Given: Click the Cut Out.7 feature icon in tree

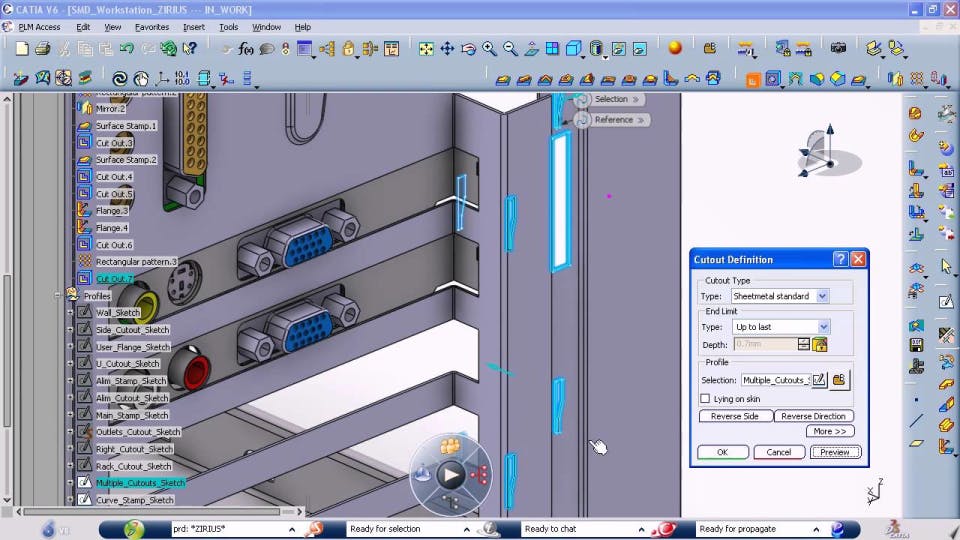Looking at the screenshot, I should point(84,279).
